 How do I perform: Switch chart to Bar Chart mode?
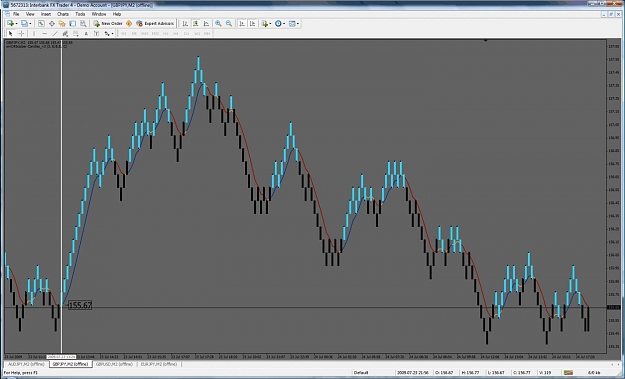(185, 24)
